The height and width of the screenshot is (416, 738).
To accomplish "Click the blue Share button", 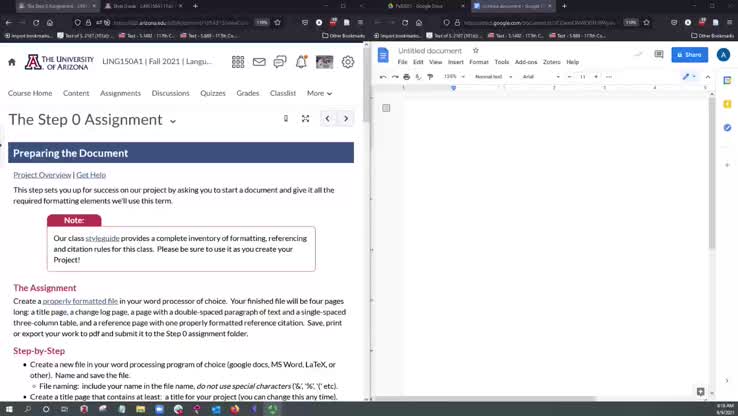I will click(x=690, y=55).
